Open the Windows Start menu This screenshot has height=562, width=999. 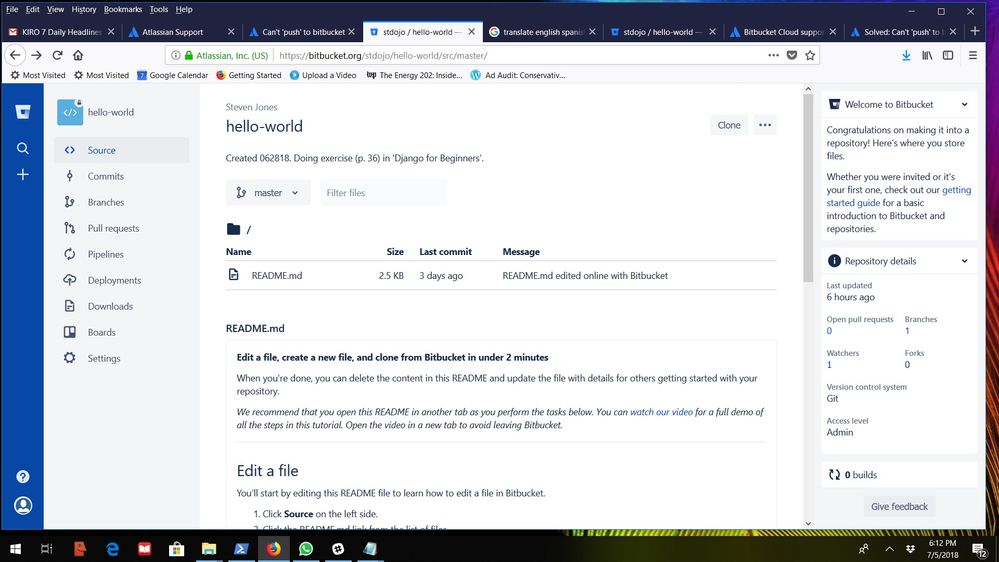click(x=15, y=549)
